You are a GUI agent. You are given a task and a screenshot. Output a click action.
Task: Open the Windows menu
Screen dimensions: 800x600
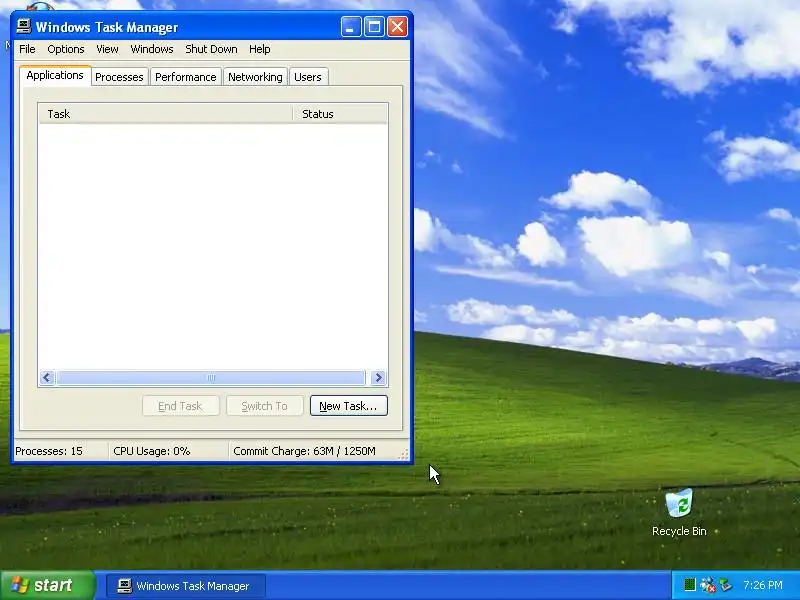(152, 49)
